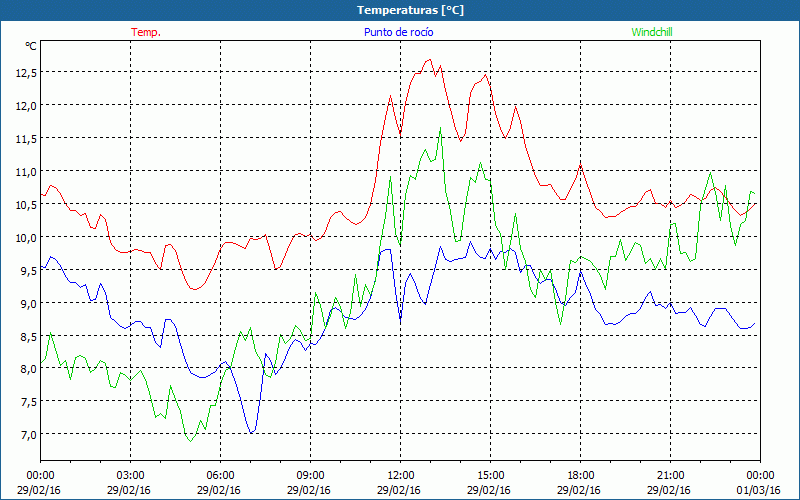The height and width of the screenshot is (500, 800).
Task: Click the 00:00 label above 29/02/16
Action: 41,476
